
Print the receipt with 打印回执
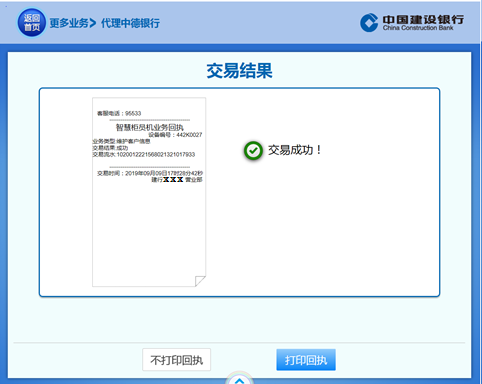[306, 360]
